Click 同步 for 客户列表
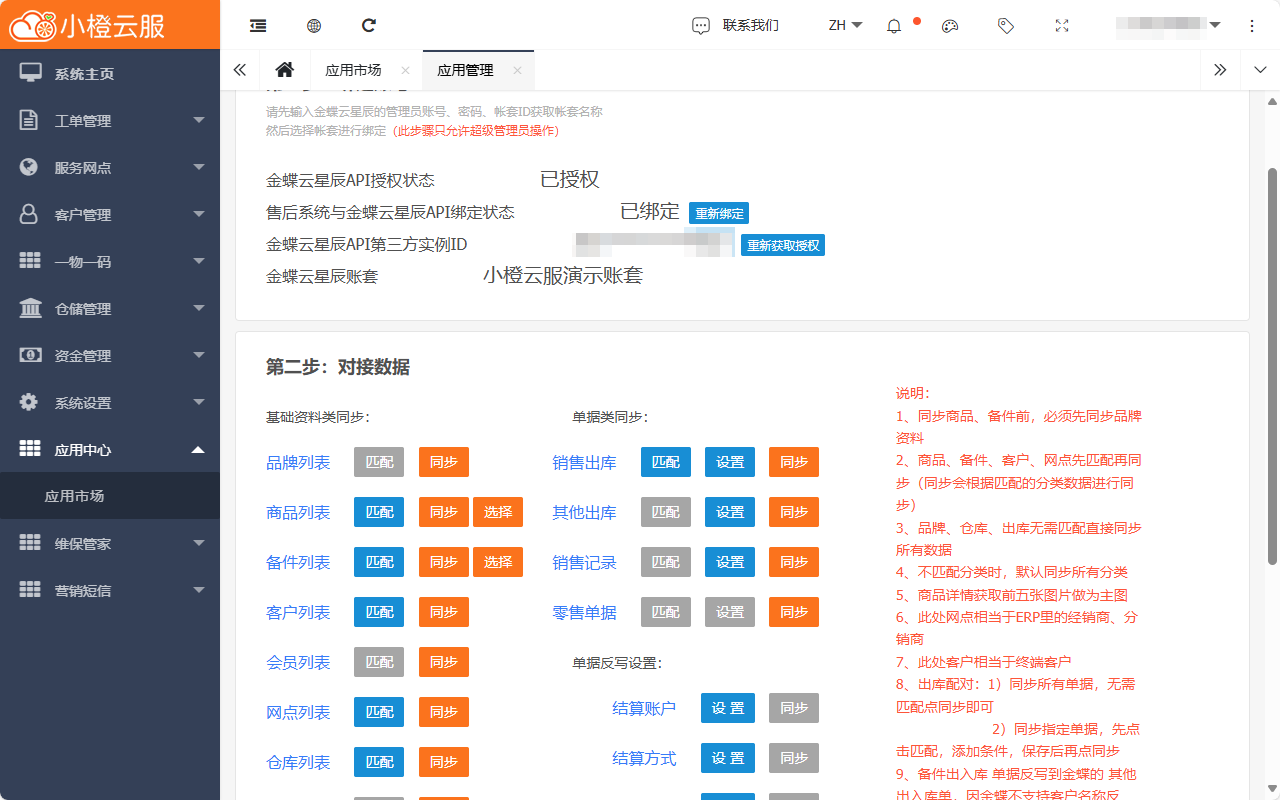 point(444,612)
